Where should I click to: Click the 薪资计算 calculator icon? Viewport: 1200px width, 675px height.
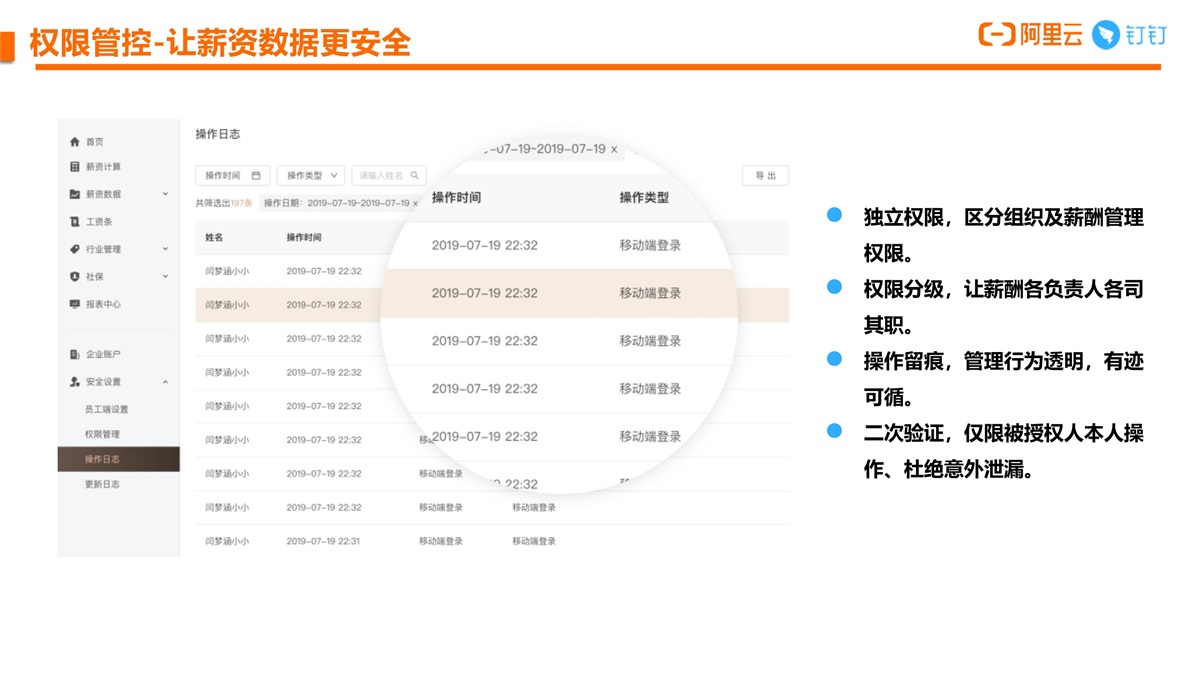[x=74, y=167]
